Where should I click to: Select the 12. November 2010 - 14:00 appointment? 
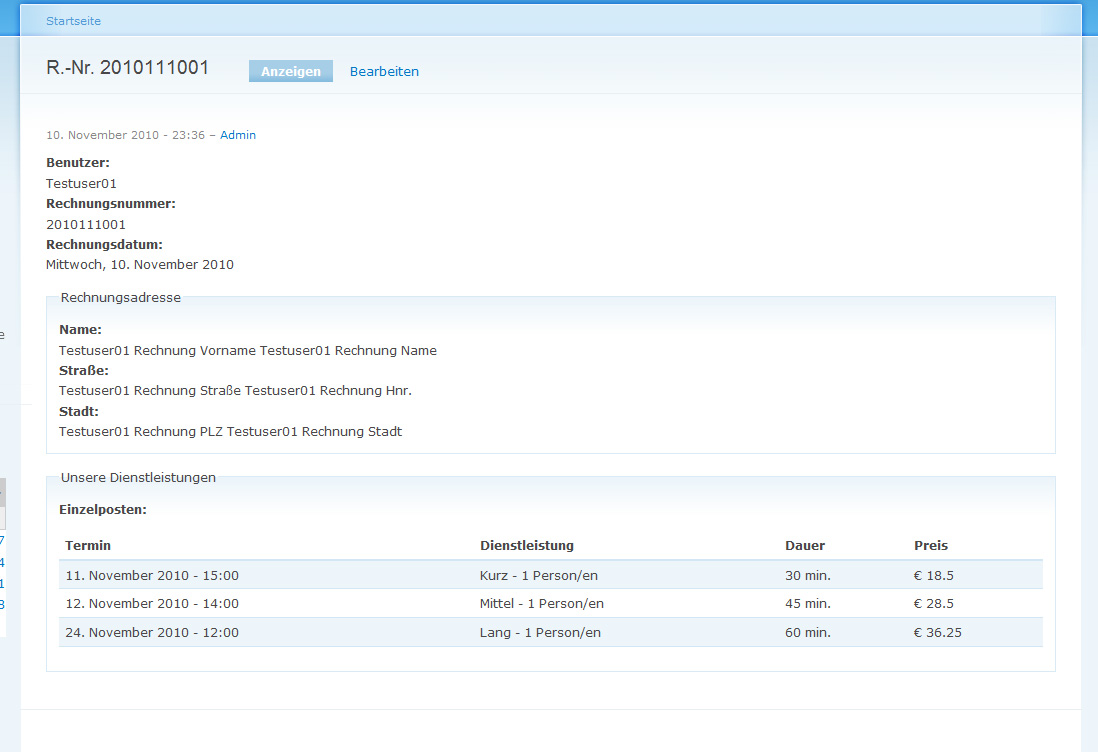coord(152,603)
